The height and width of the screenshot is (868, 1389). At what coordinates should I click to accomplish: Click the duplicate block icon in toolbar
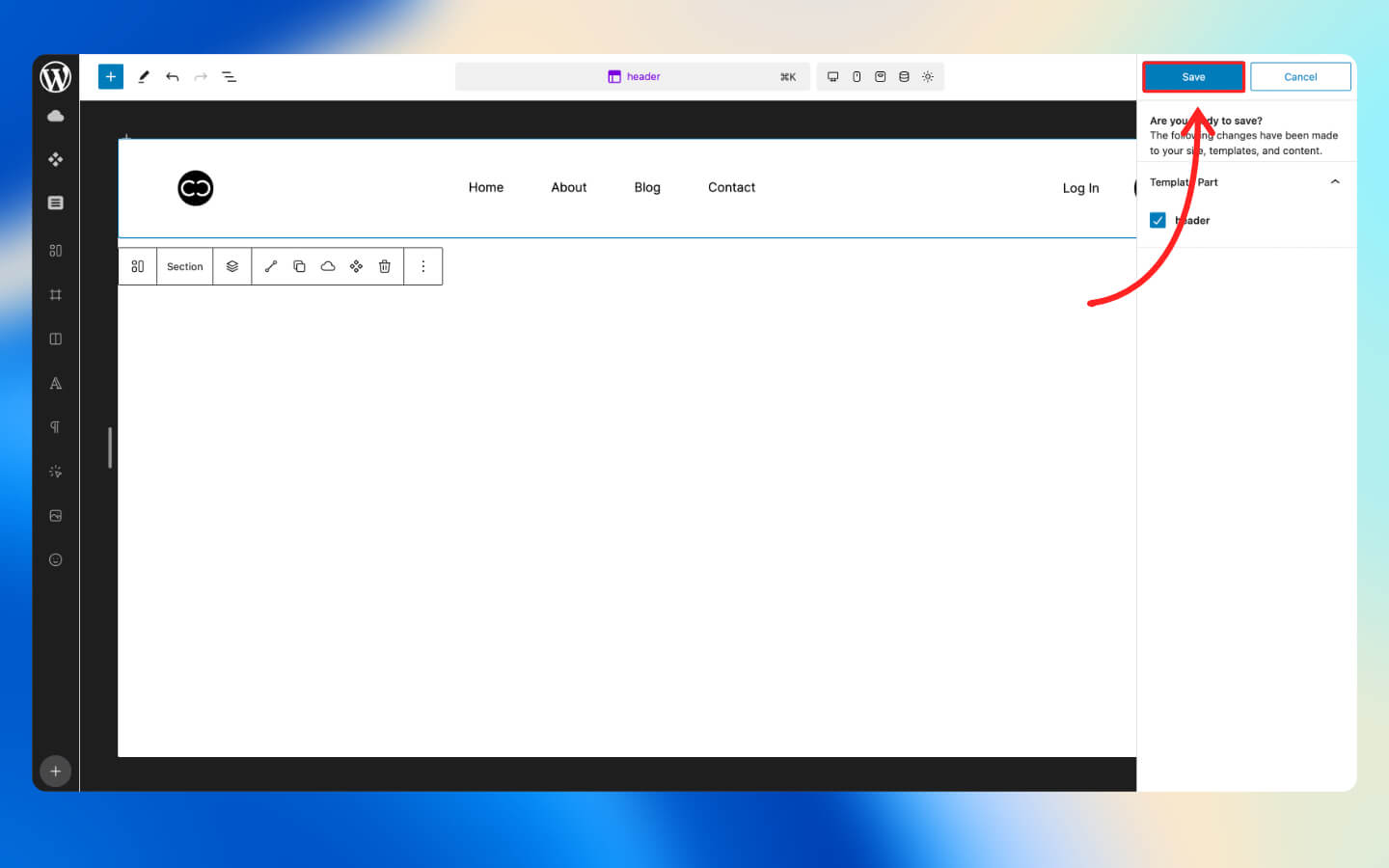299,267
